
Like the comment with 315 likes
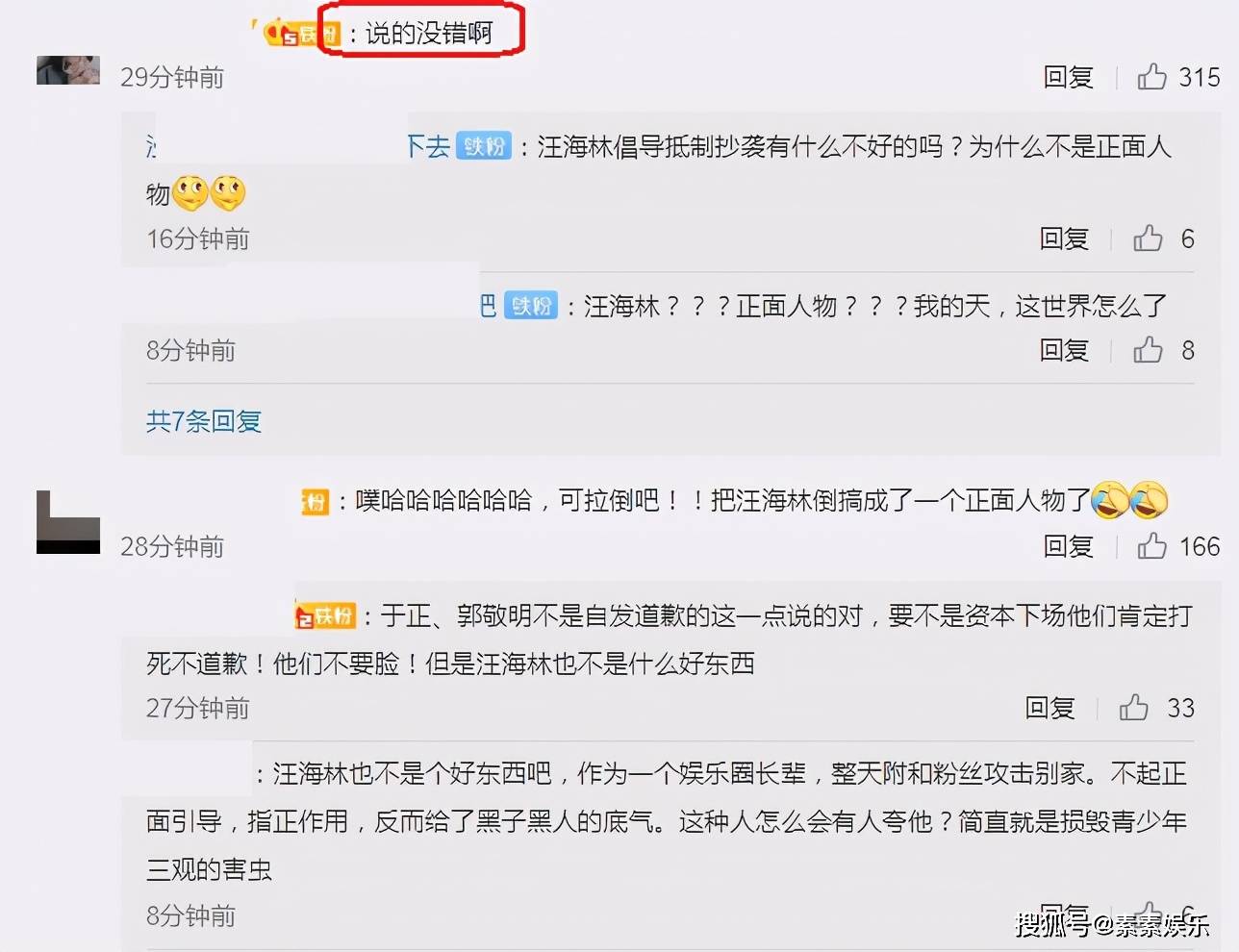pyautogui.click(x=1151, y=76)
